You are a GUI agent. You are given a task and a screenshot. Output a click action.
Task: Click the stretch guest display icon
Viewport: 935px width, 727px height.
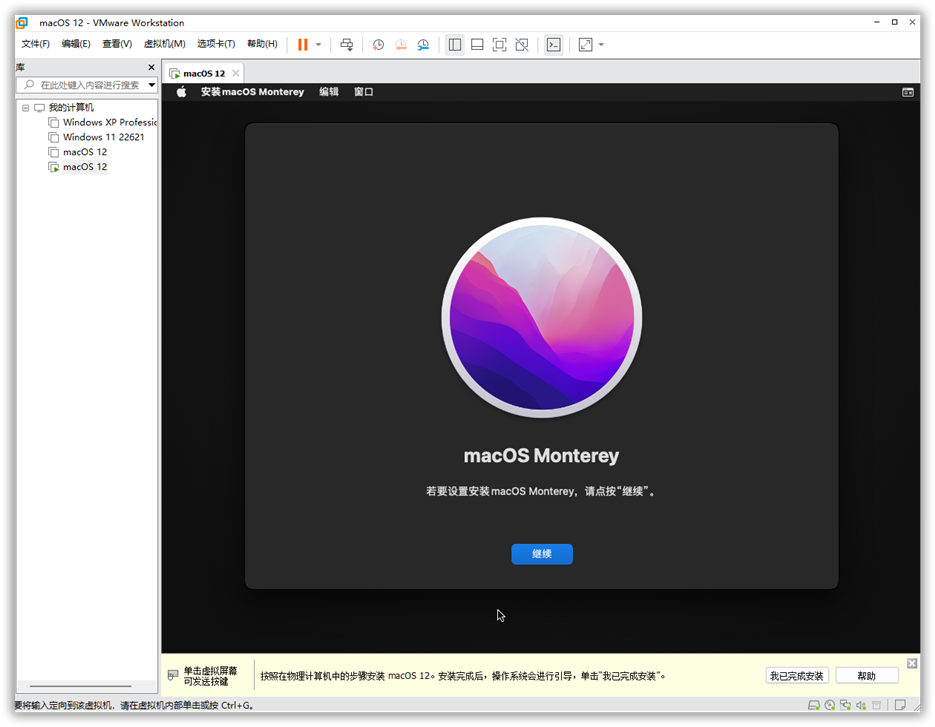click(x=586, y=45)
